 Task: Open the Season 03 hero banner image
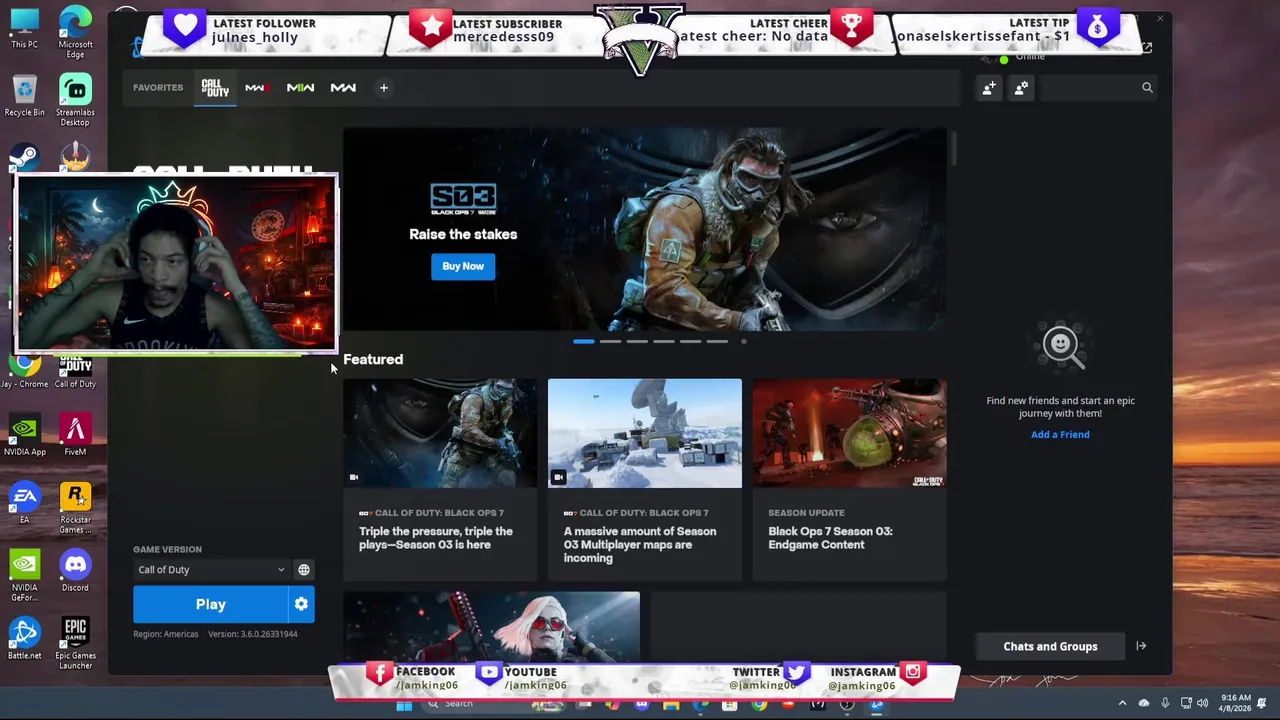point(645,229)
